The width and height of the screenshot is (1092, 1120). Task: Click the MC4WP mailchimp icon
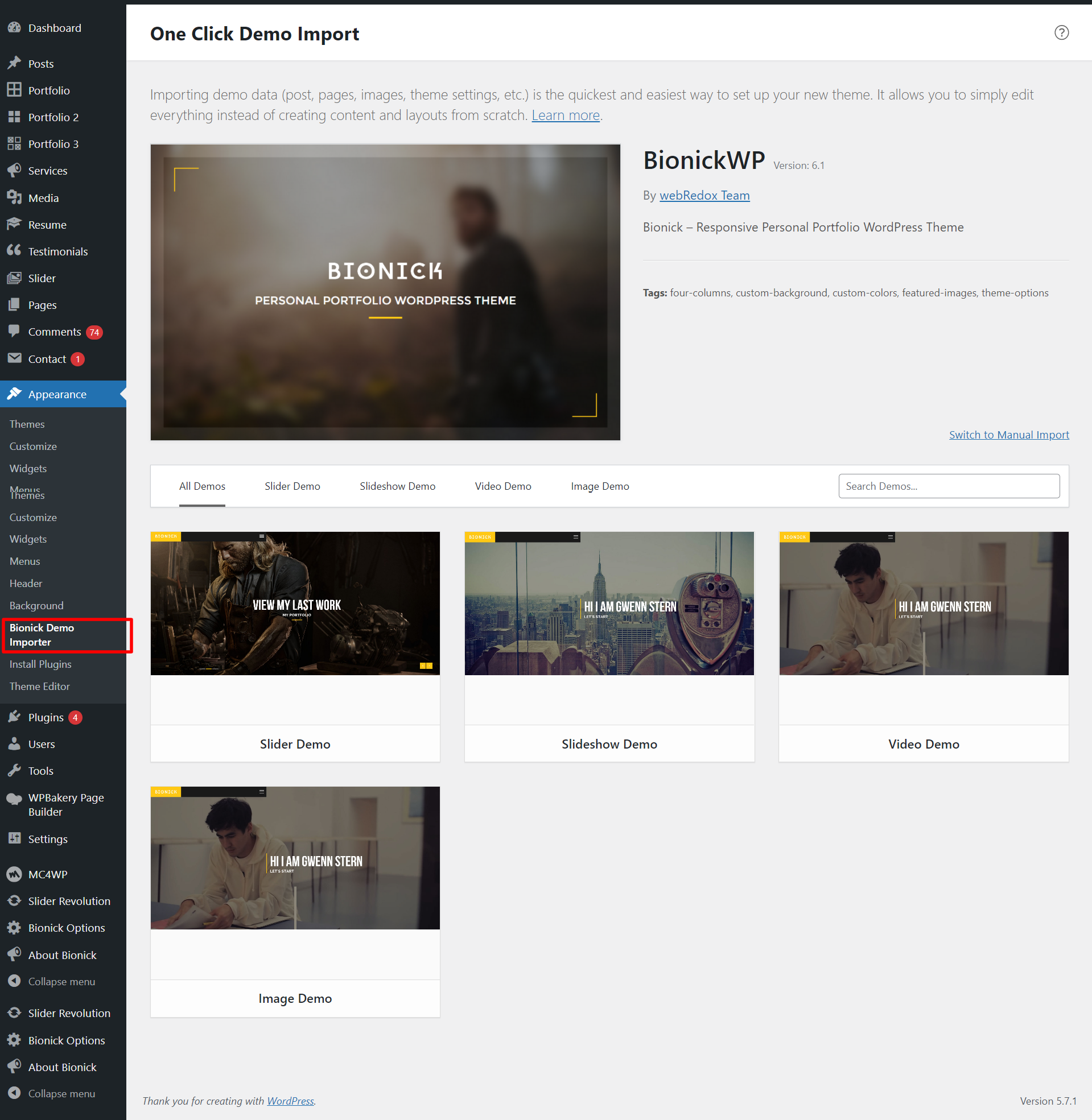(x=14, y=874)
